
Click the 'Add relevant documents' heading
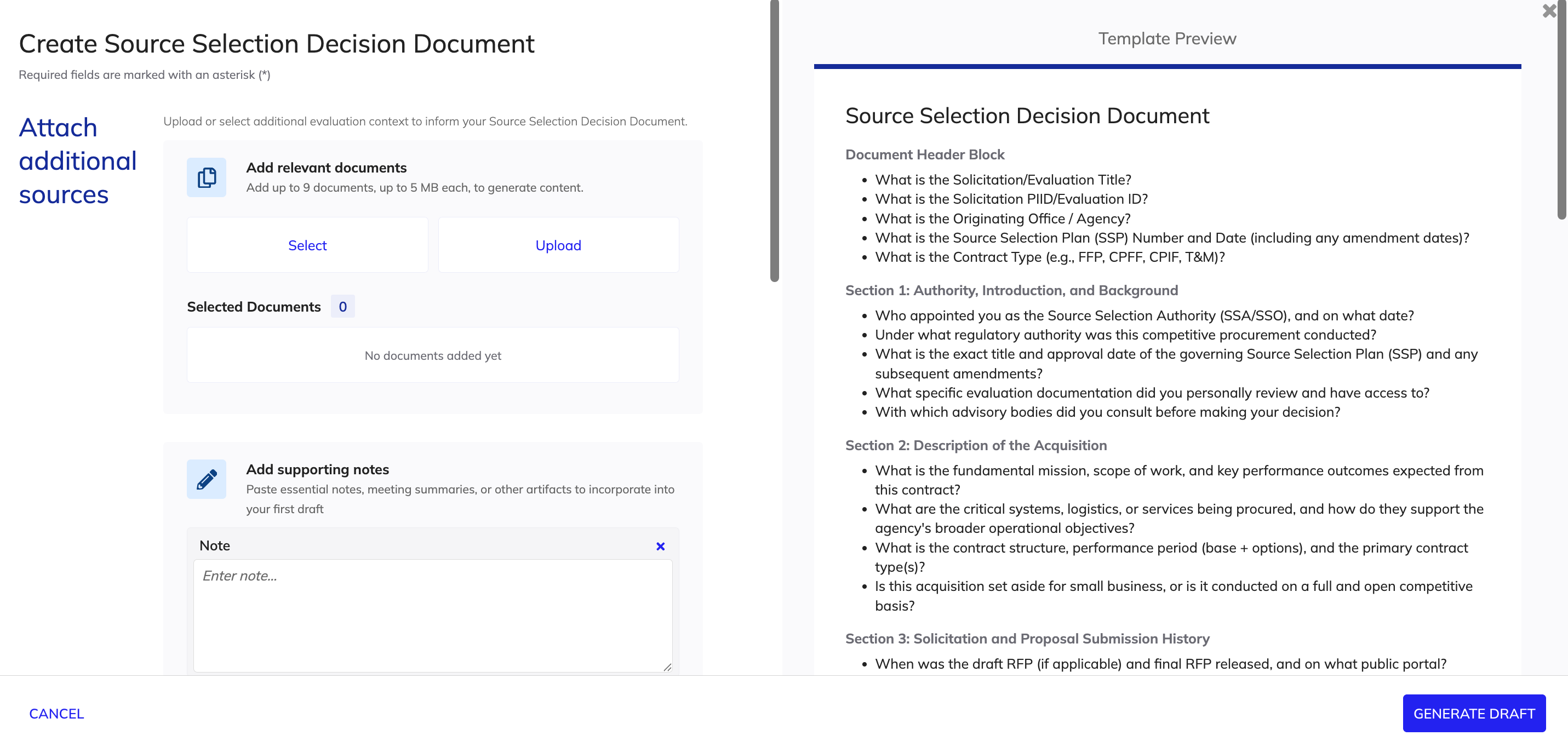327,168
